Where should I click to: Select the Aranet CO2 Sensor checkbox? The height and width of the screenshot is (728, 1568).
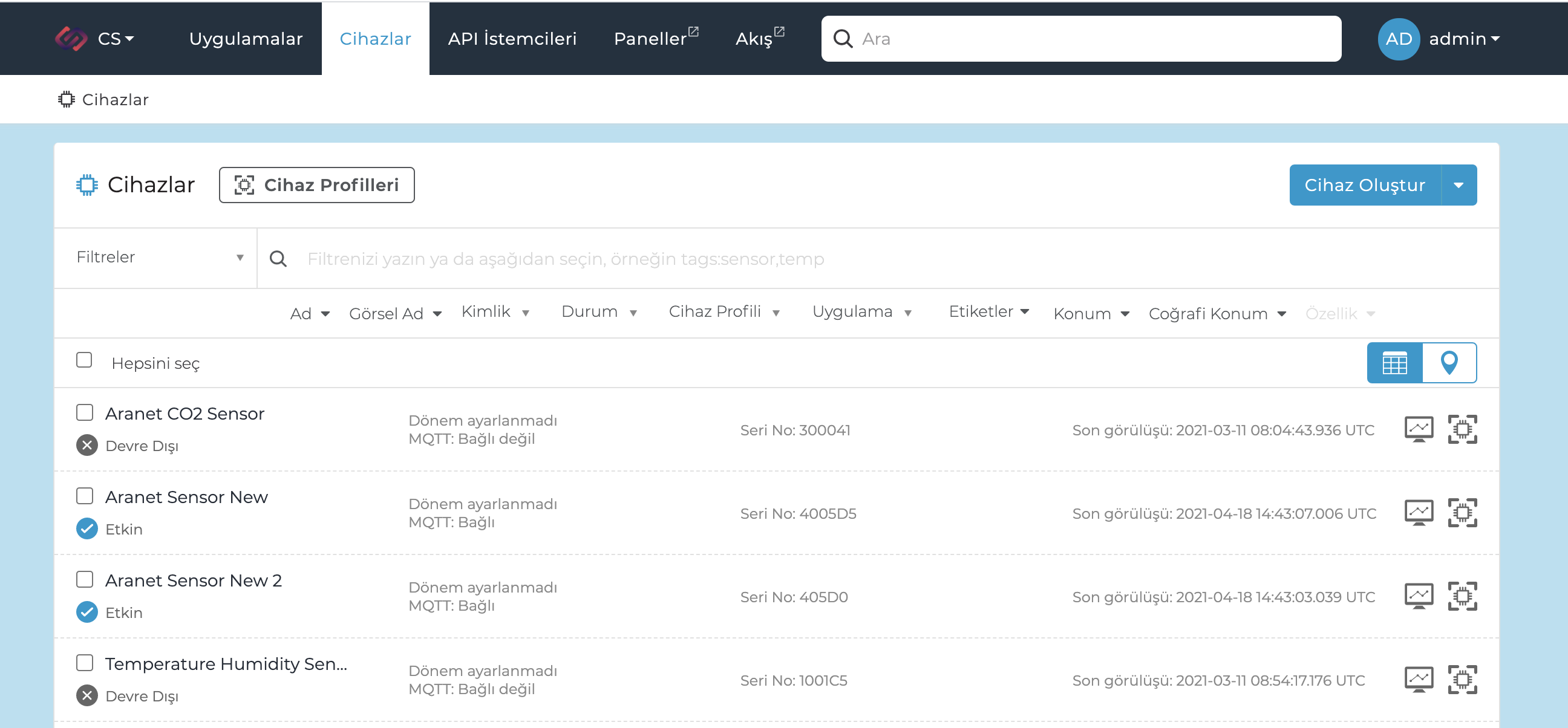85,413
